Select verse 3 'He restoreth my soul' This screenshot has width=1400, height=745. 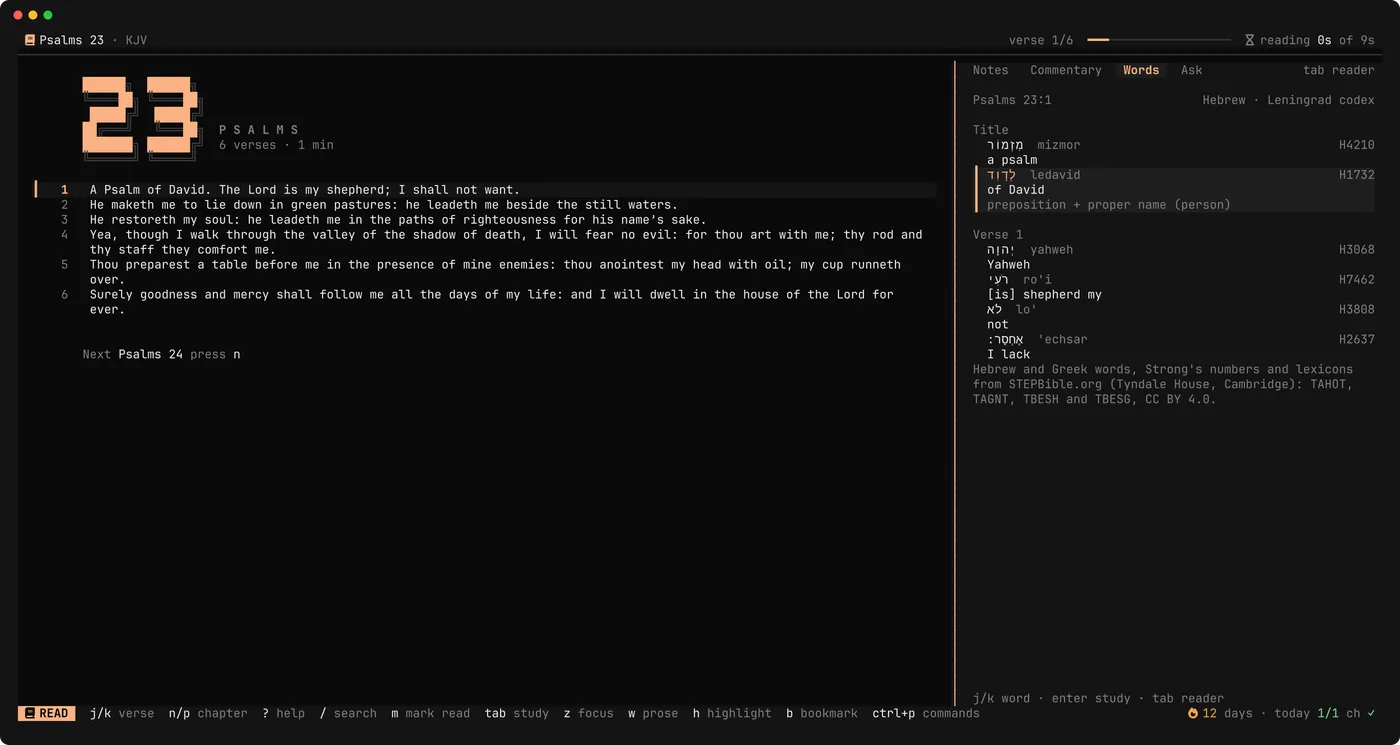click(x=398, y=220)
